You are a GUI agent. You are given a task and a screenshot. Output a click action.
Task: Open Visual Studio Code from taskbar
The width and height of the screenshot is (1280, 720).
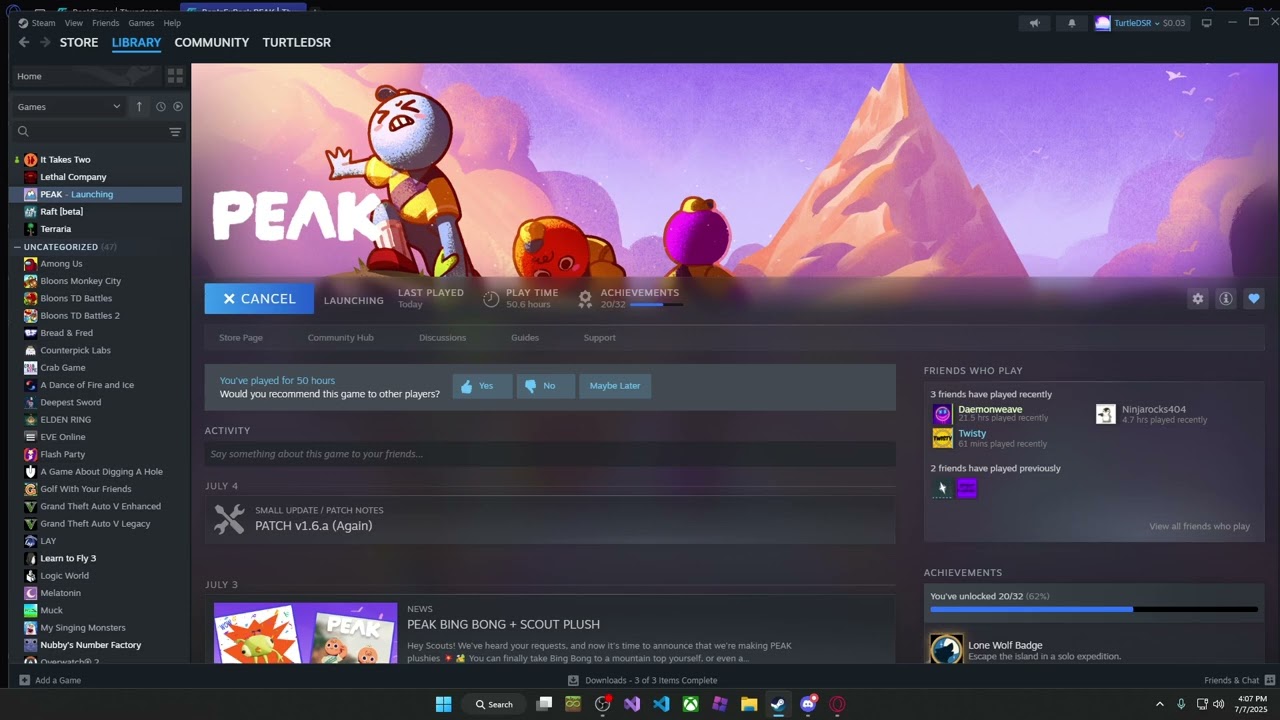[661, 704]
